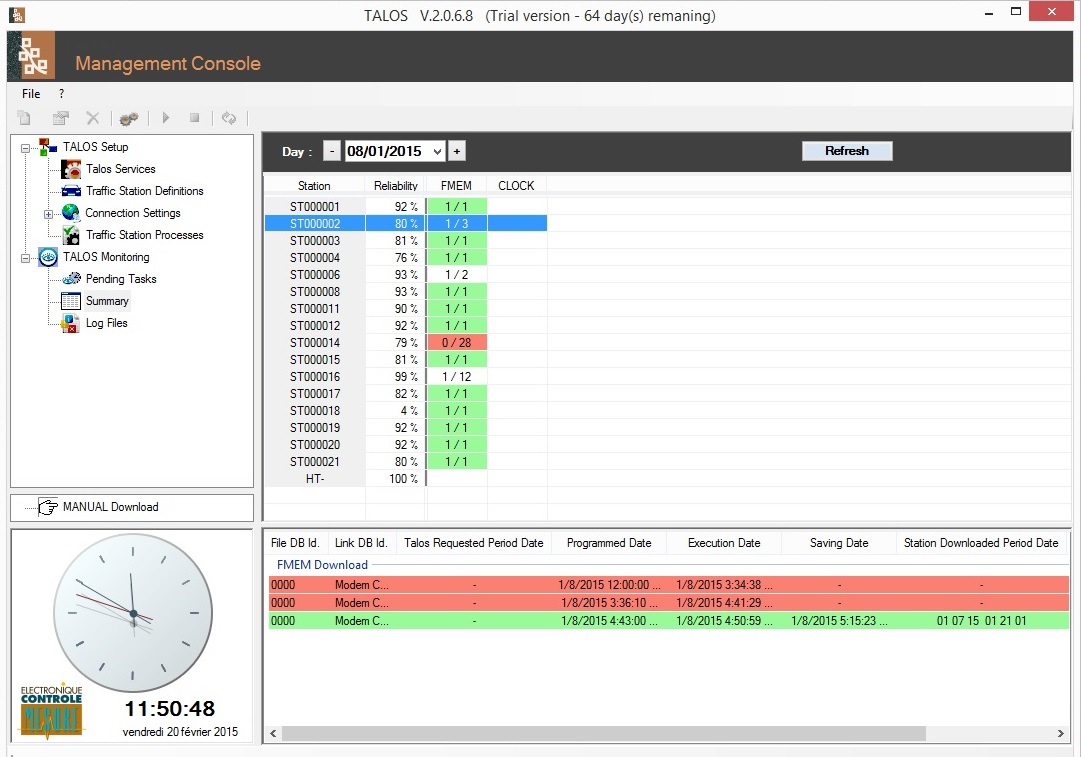Click the horizontal scrollbar thumb
Screen dimensions: 1081x757
pyautogui.click(x=603, y=734)
